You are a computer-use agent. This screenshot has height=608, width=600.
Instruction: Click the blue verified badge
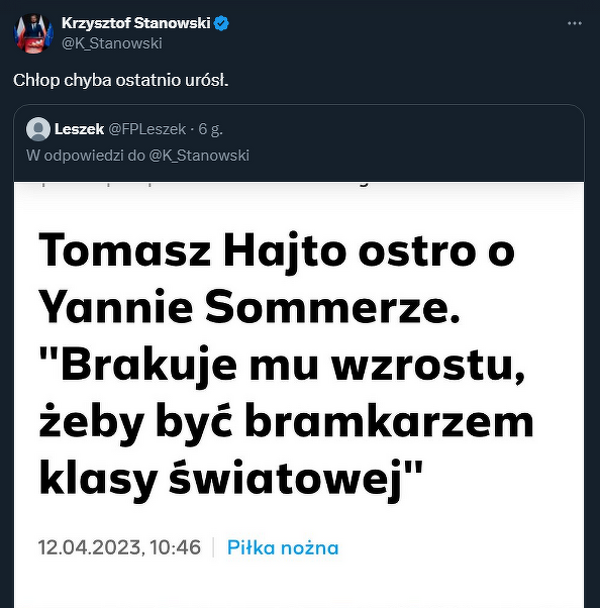[221, 23]
